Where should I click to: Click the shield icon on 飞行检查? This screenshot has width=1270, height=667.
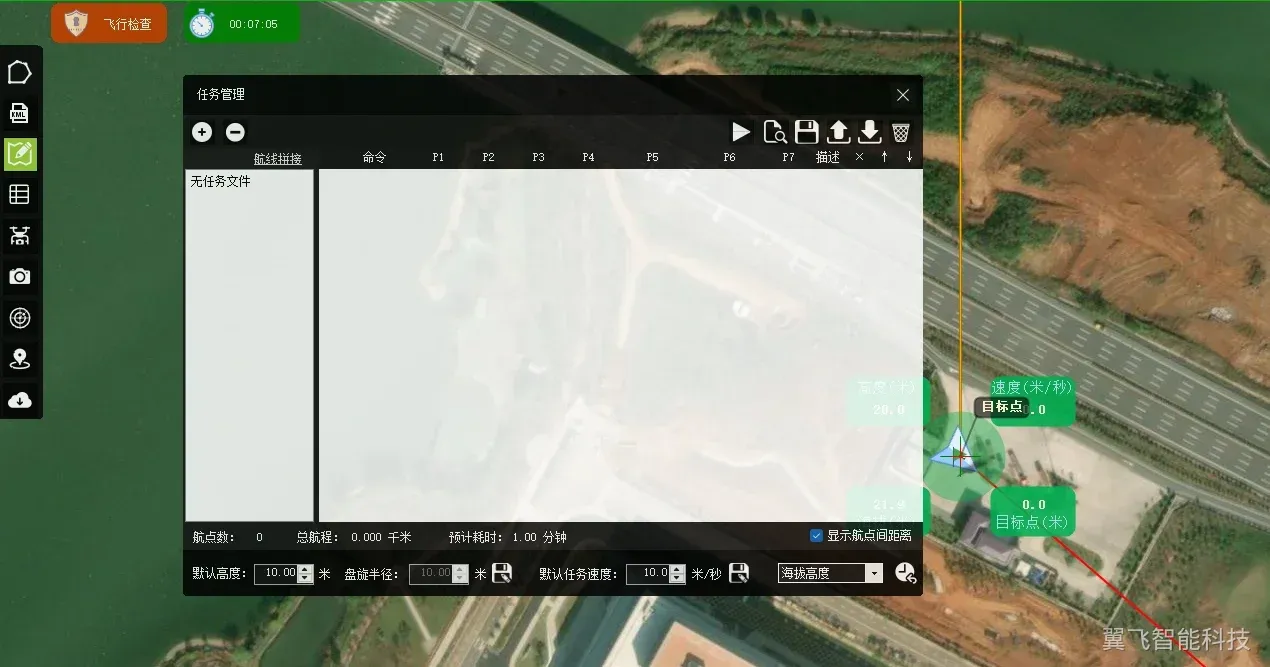76,23
